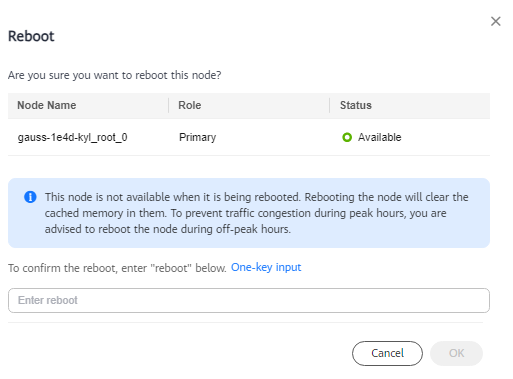
Task: Click the Primary role cell
Action: [x=197, y=137]
